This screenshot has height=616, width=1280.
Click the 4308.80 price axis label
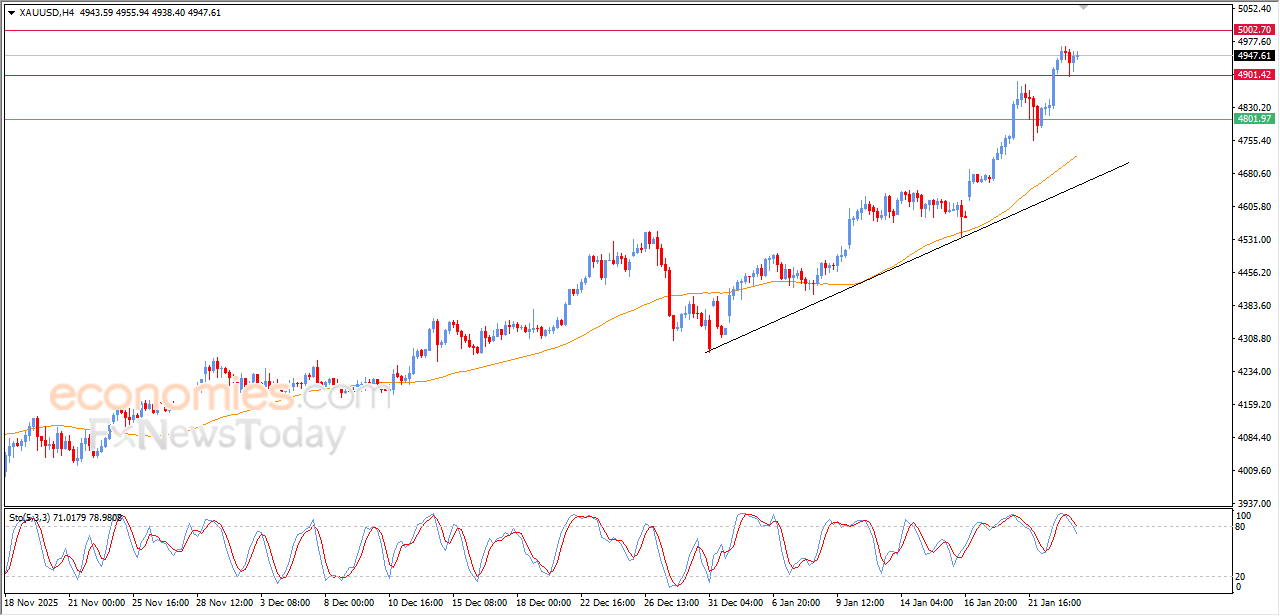coord(1254,339)
